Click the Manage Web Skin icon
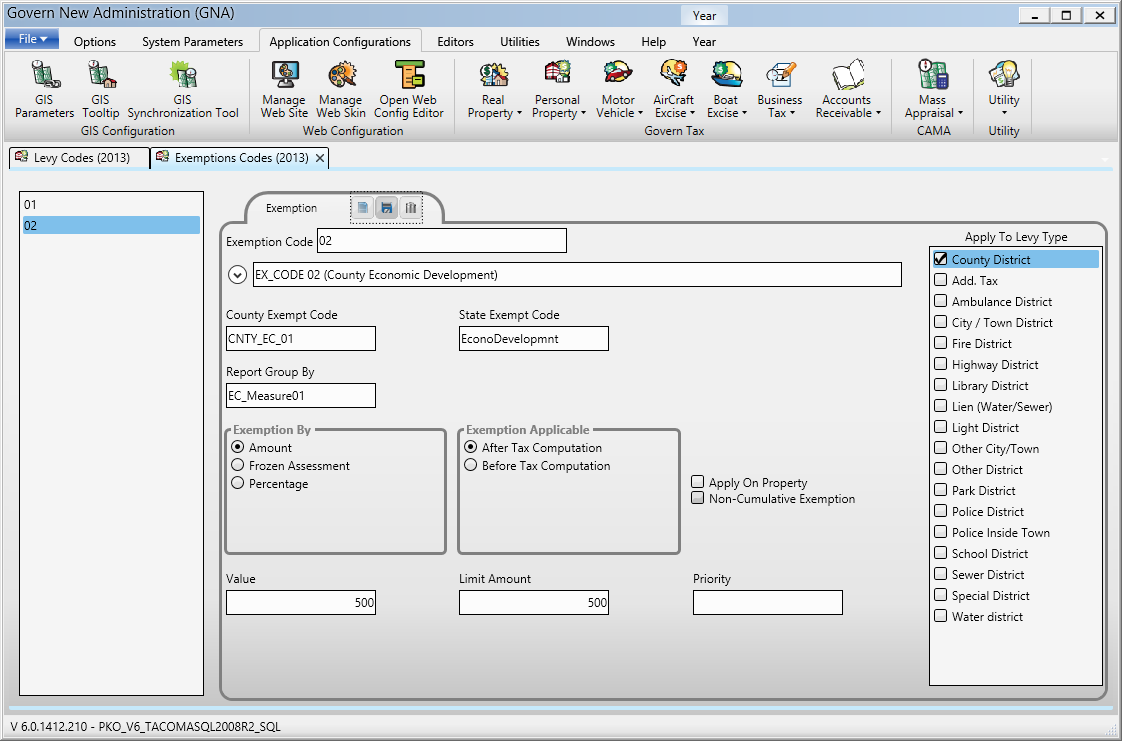Screen dimensions: 1122x741 coord(340,89)
